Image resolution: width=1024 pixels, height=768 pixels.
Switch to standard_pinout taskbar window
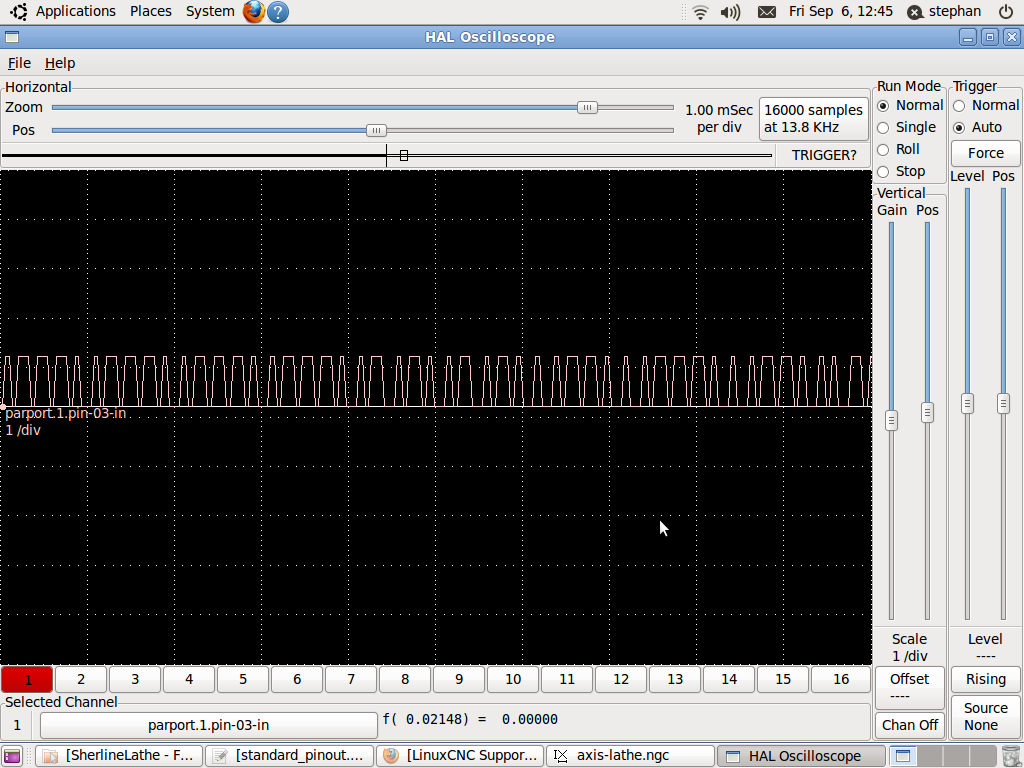pos(289,756)
